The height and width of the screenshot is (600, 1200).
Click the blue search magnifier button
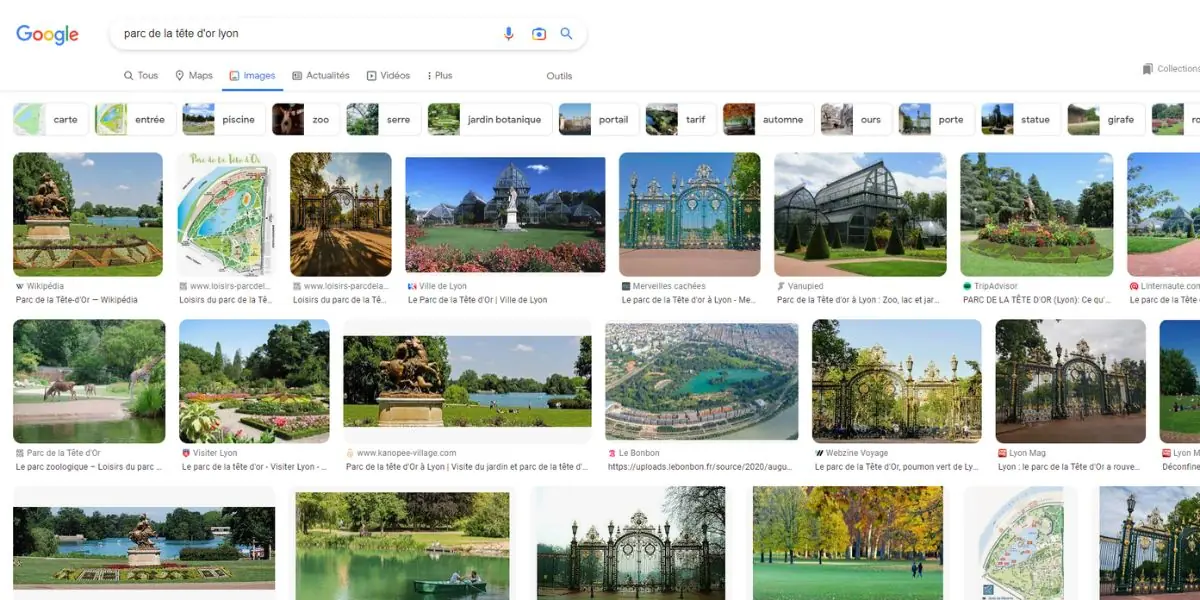tap(566, 34)
